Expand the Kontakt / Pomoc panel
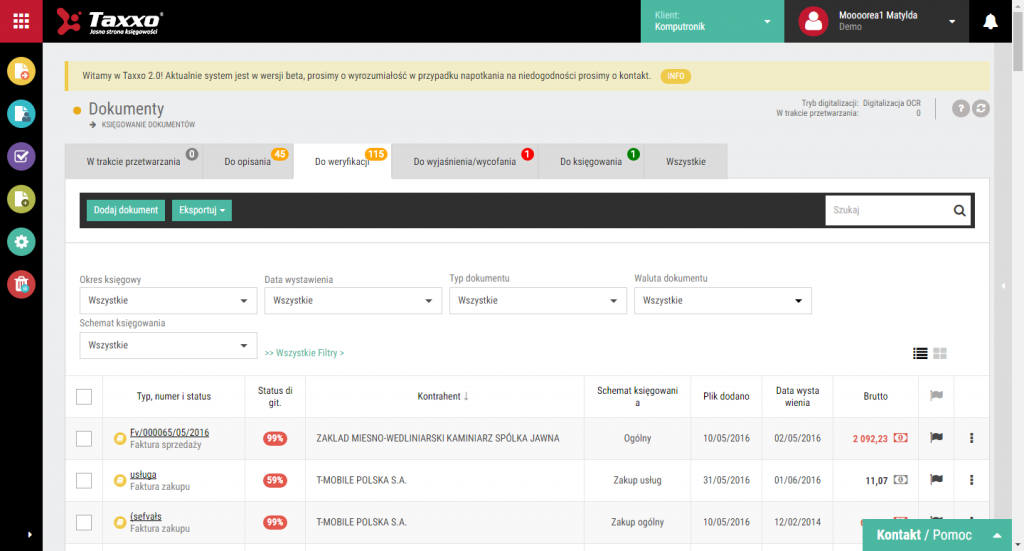Screen dimensions: 1024x551 (937, 535)
